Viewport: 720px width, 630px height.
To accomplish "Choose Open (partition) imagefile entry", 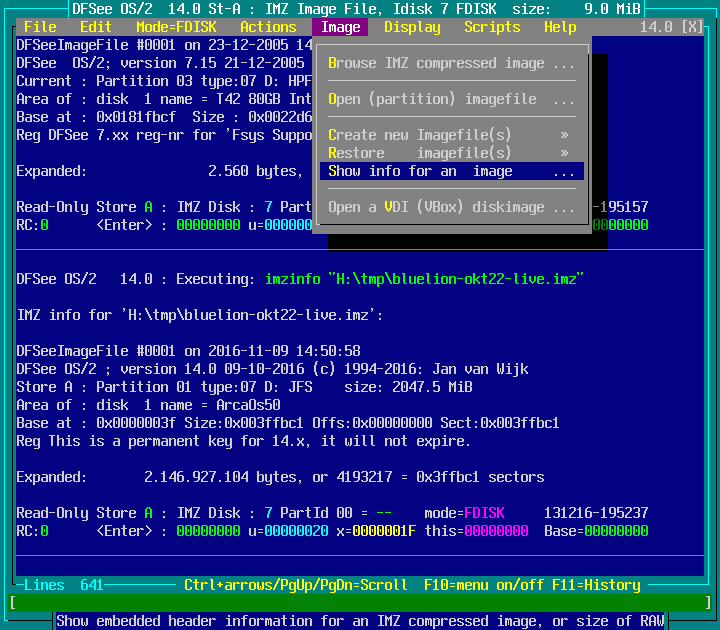I will point(451,99).
